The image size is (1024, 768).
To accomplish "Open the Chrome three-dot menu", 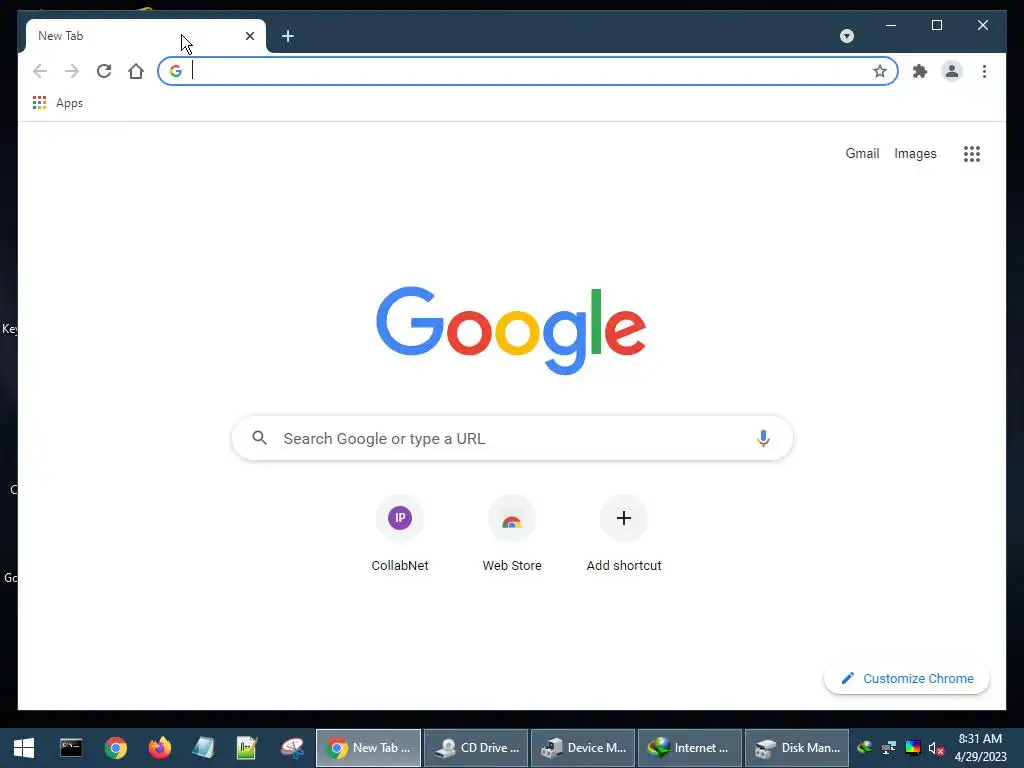I will tap(984, 71).
